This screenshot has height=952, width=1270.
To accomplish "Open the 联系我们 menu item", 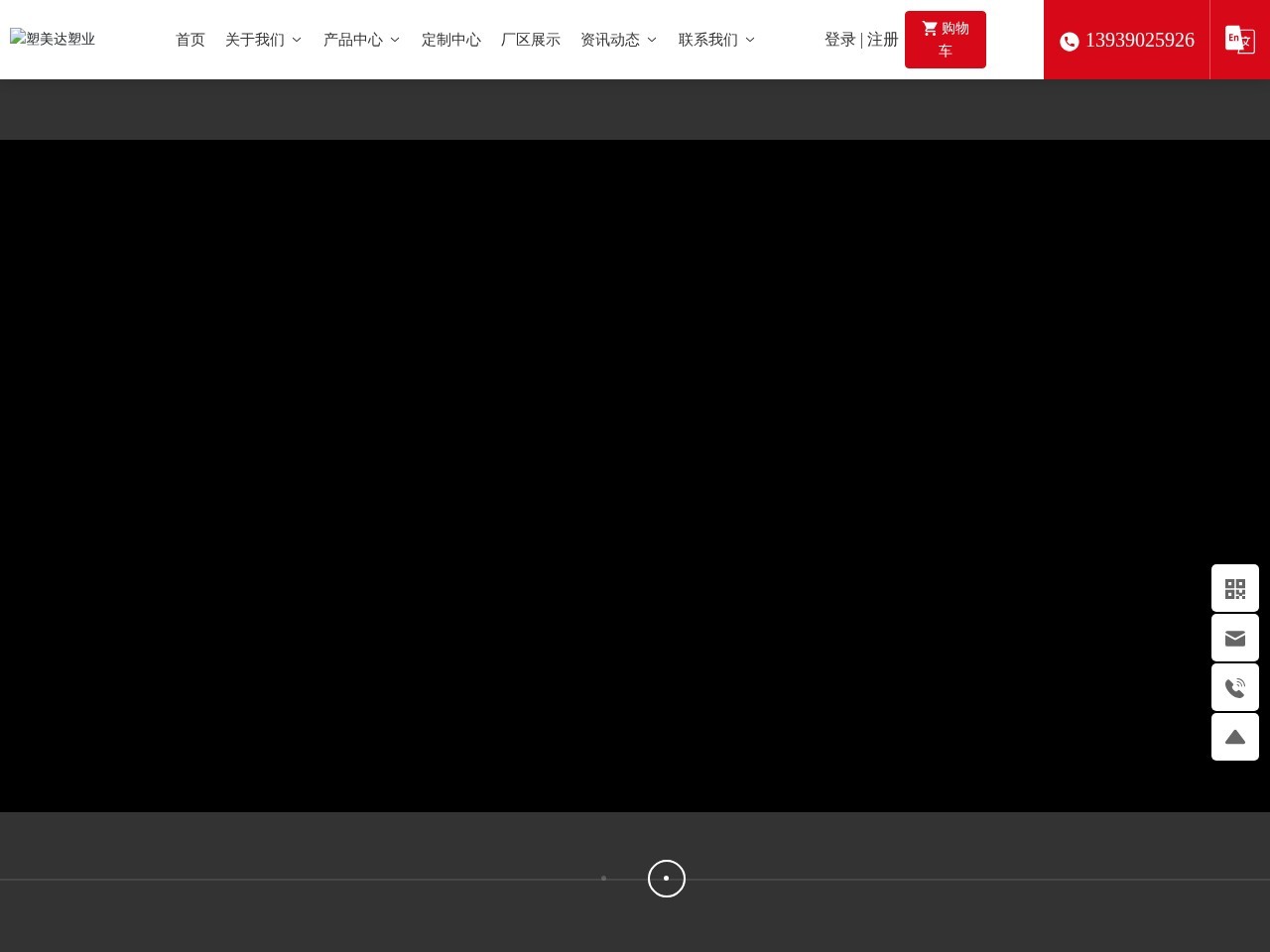I will (x=708, y=40).
